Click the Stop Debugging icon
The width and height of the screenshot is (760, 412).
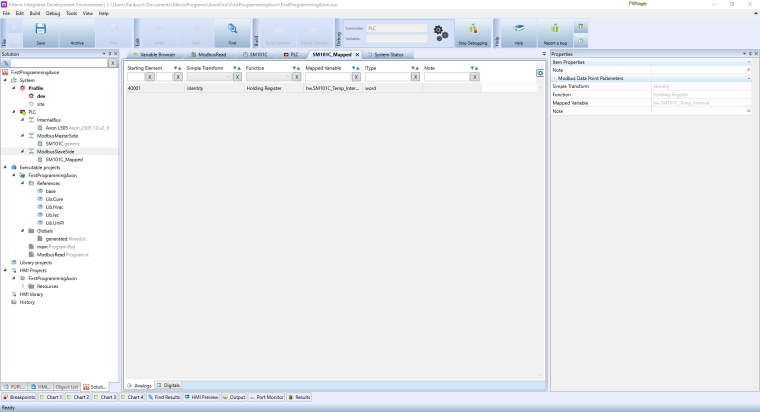473,29
